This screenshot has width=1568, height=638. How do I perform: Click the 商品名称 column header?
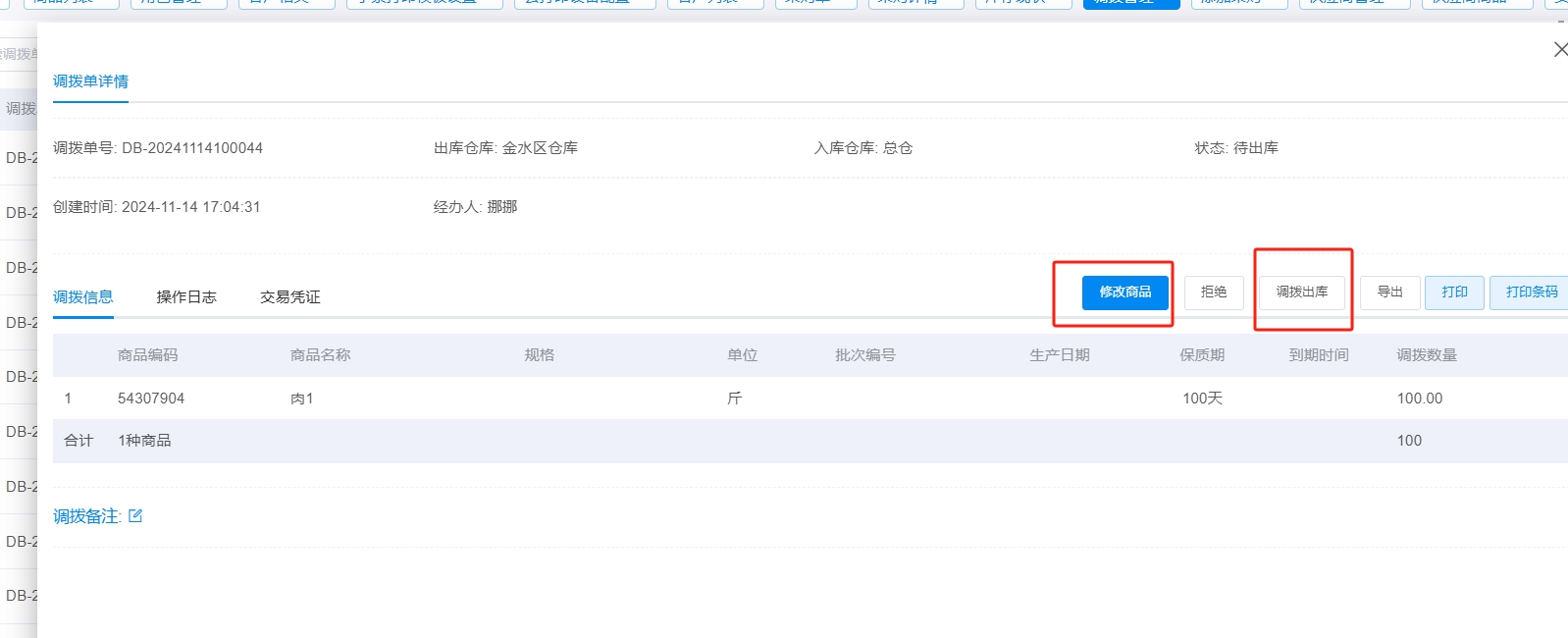(320, 355)
